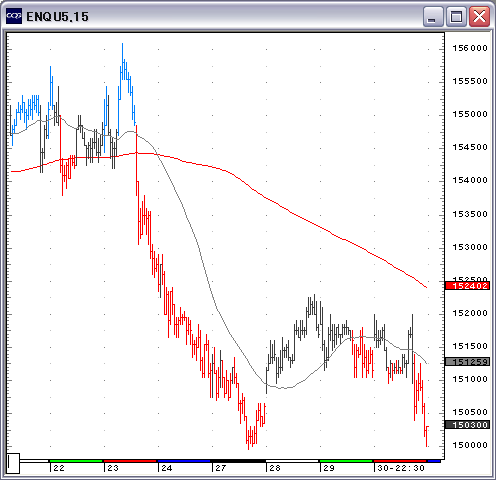Click the 30-22:30 time axis label
This screenshot has width=496, height=480.
pyautogui.click(x=401, y=468)
